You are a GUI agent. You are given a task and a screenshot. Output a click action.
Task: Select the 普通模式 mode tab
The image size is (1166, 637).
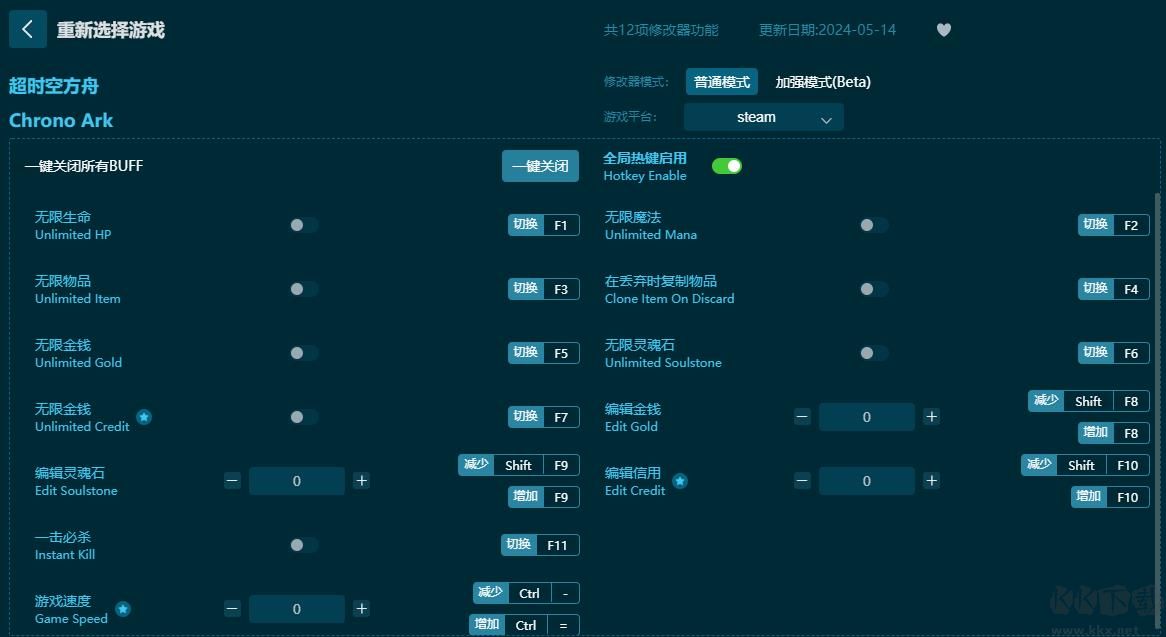pyautogui.click(x=721, y=81)
